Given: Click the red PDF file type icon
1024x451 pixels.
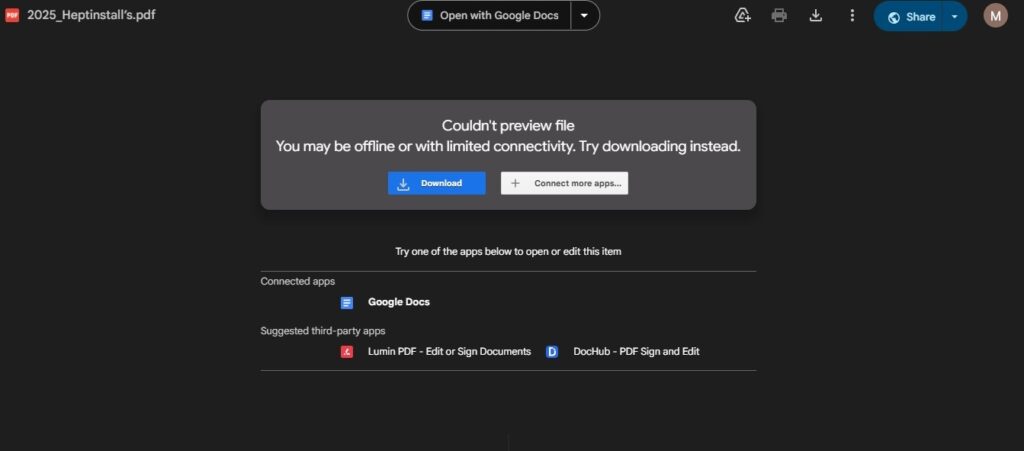Looking at the screenshot, I should coord(12,15).
